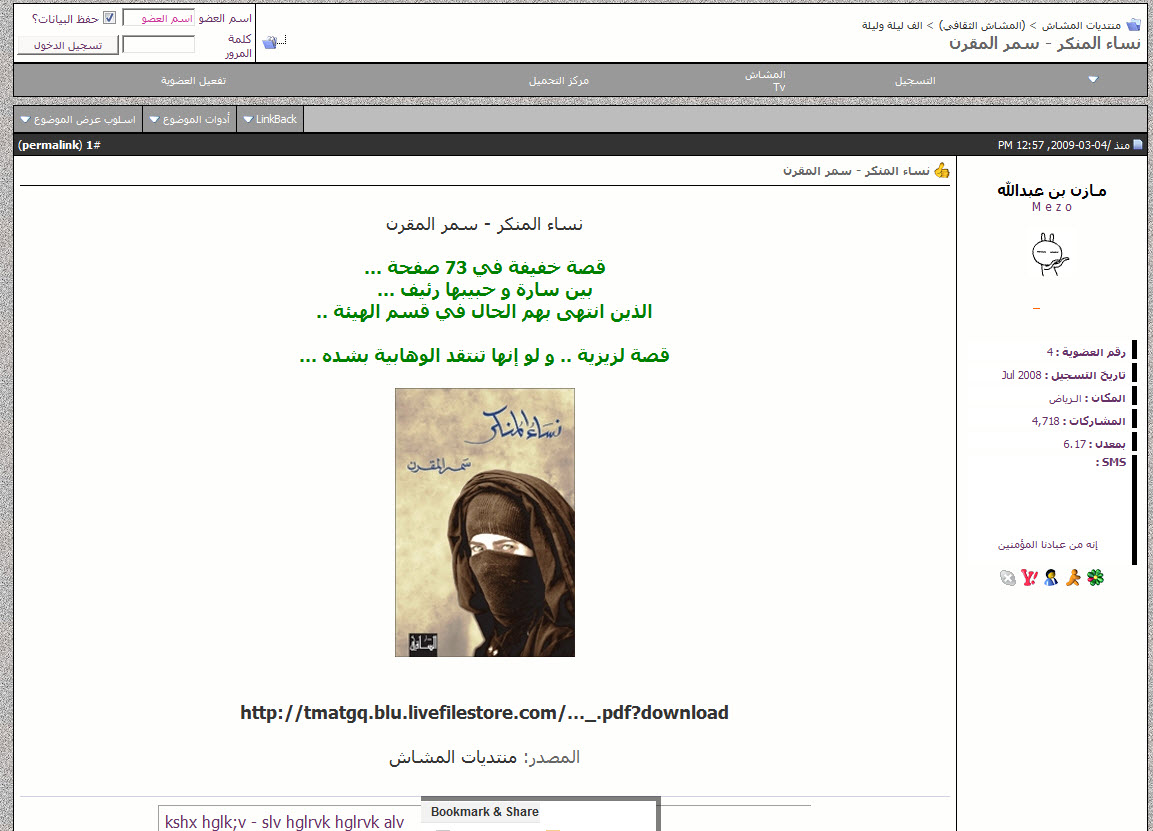Click the المكان : الرياض location row
Screen dimensions: 1153x831
click(x=1087, y=399)
